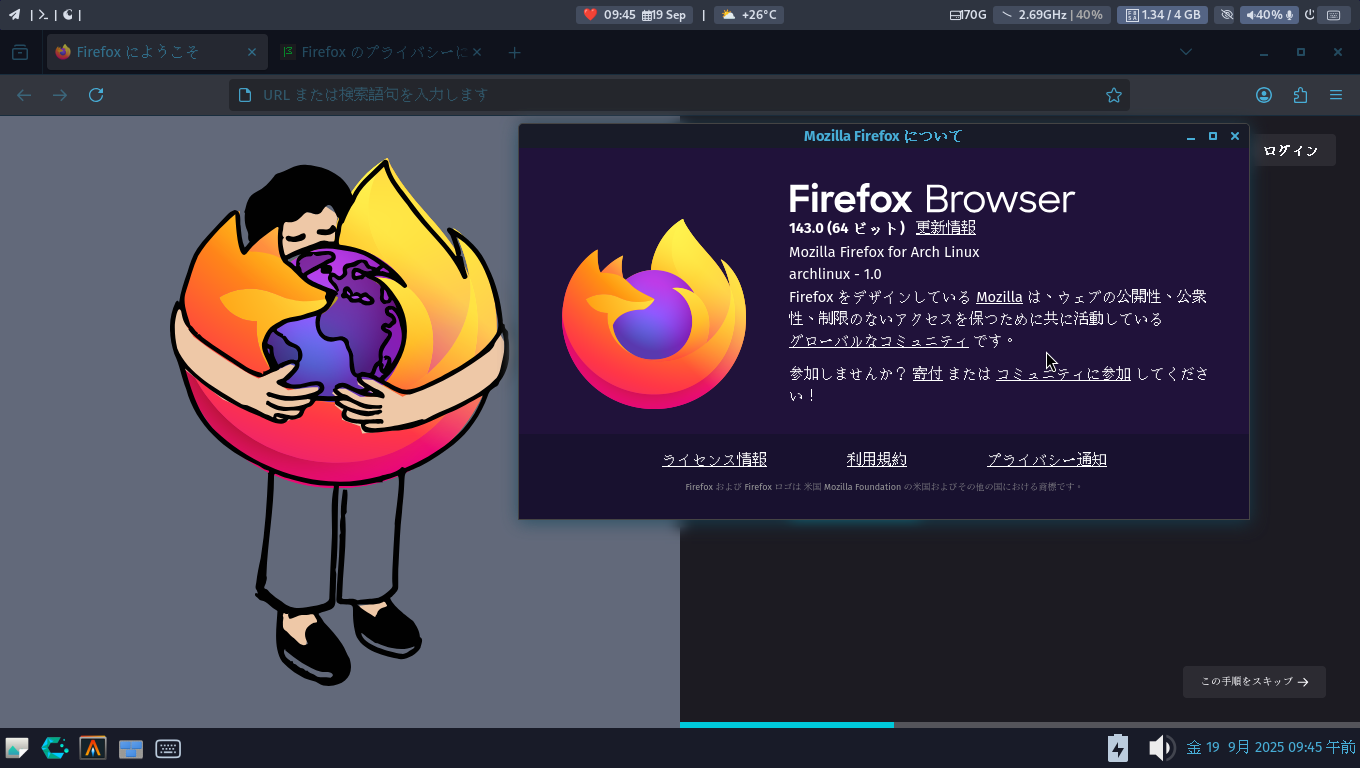
Task: Open the ライセンス情報 link
Action: pos(714,460)
